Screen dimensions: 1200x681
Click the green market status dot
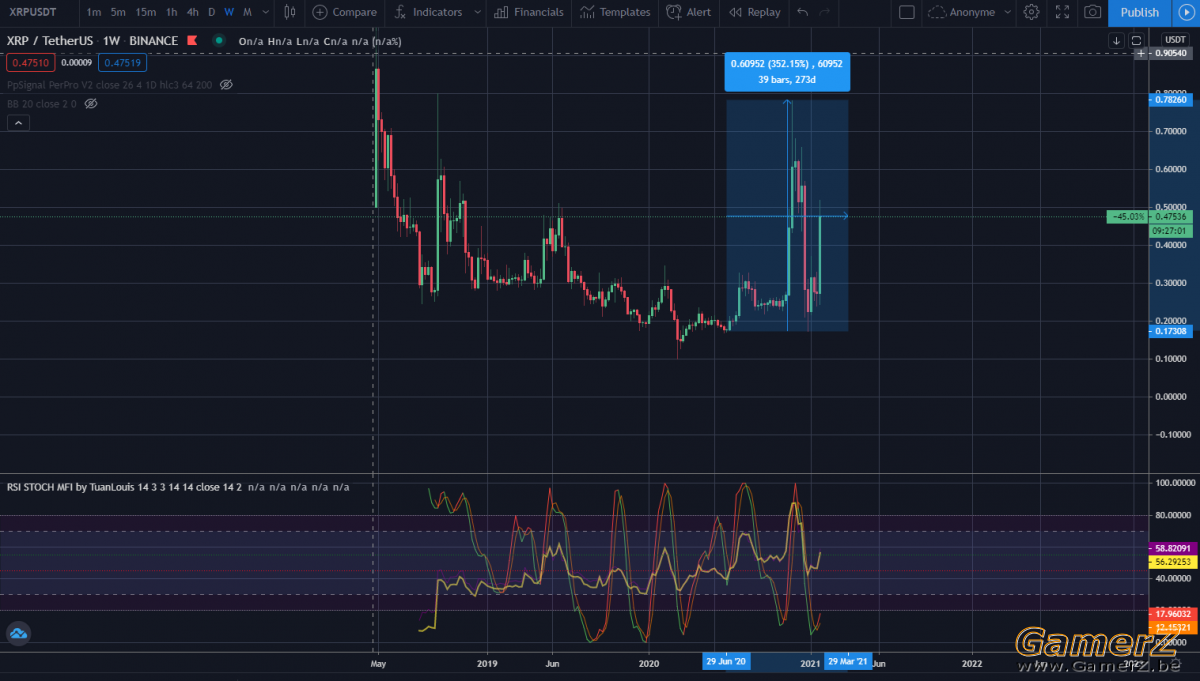point(219,40)
